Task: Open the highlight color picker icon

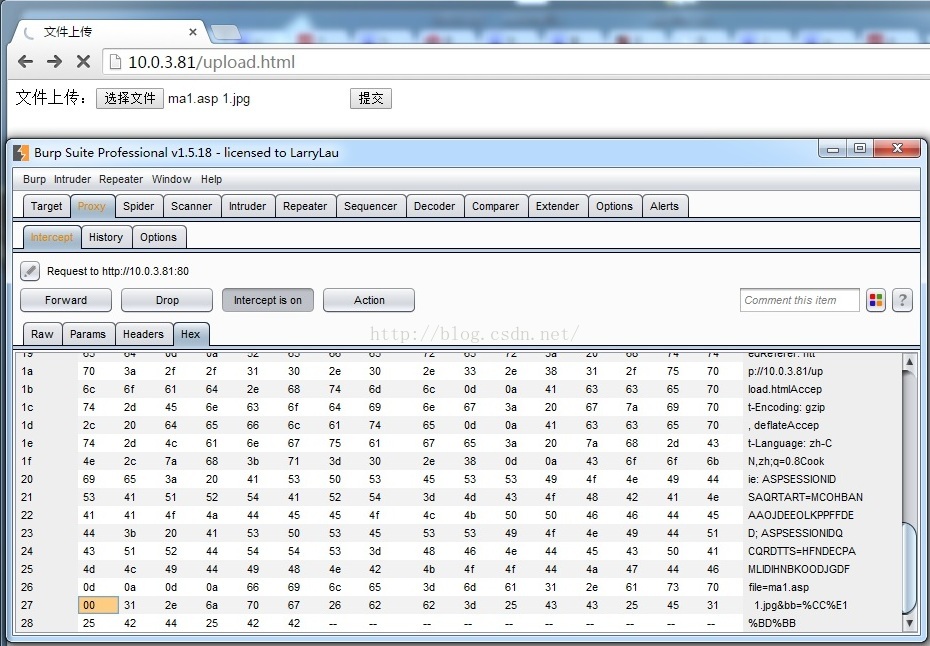Action: (875, 300)
